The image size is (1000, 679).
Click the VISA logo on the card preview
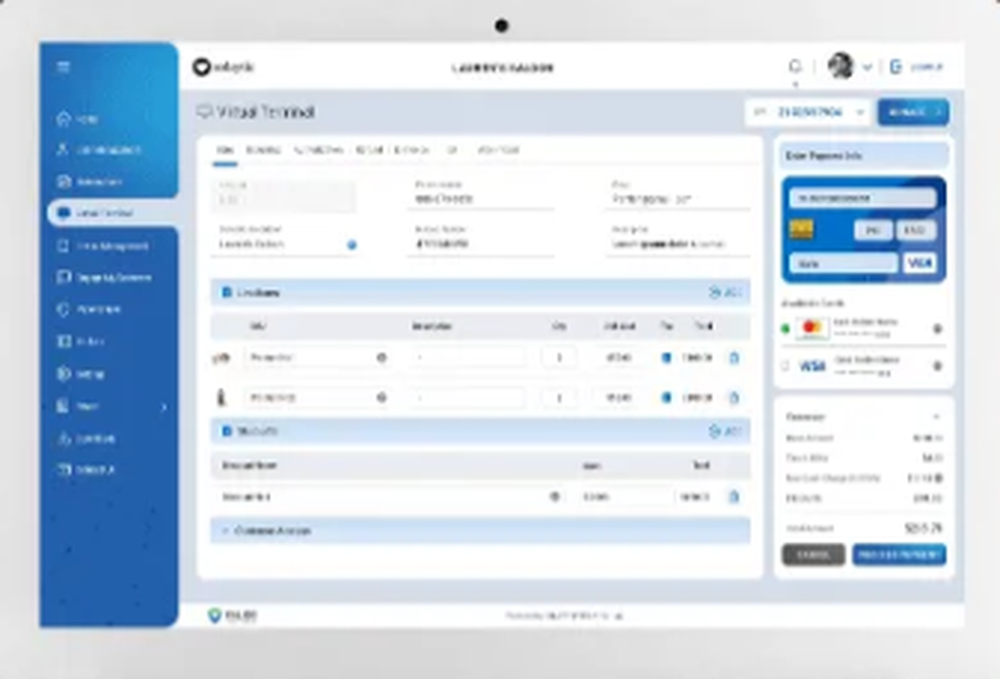click(919, 264)
